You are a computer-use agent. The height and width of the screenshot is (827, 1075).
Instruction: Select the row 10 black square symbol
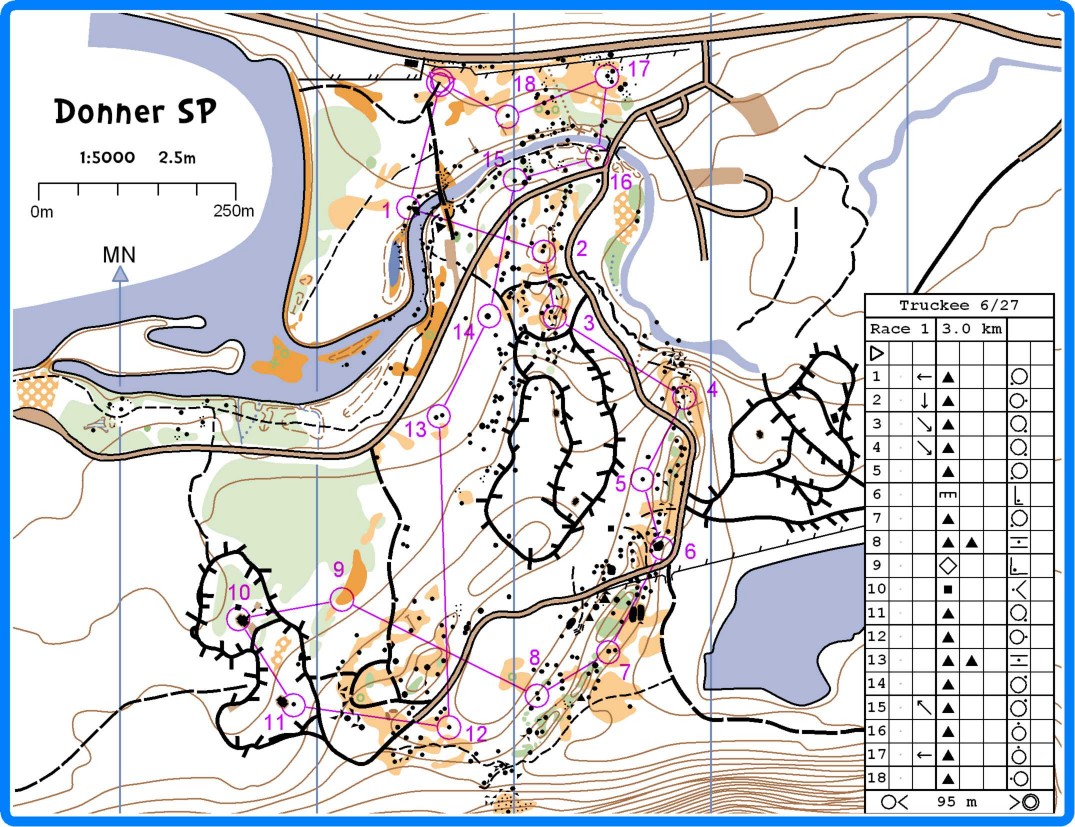pyautogui.click(x=947, y=590)
